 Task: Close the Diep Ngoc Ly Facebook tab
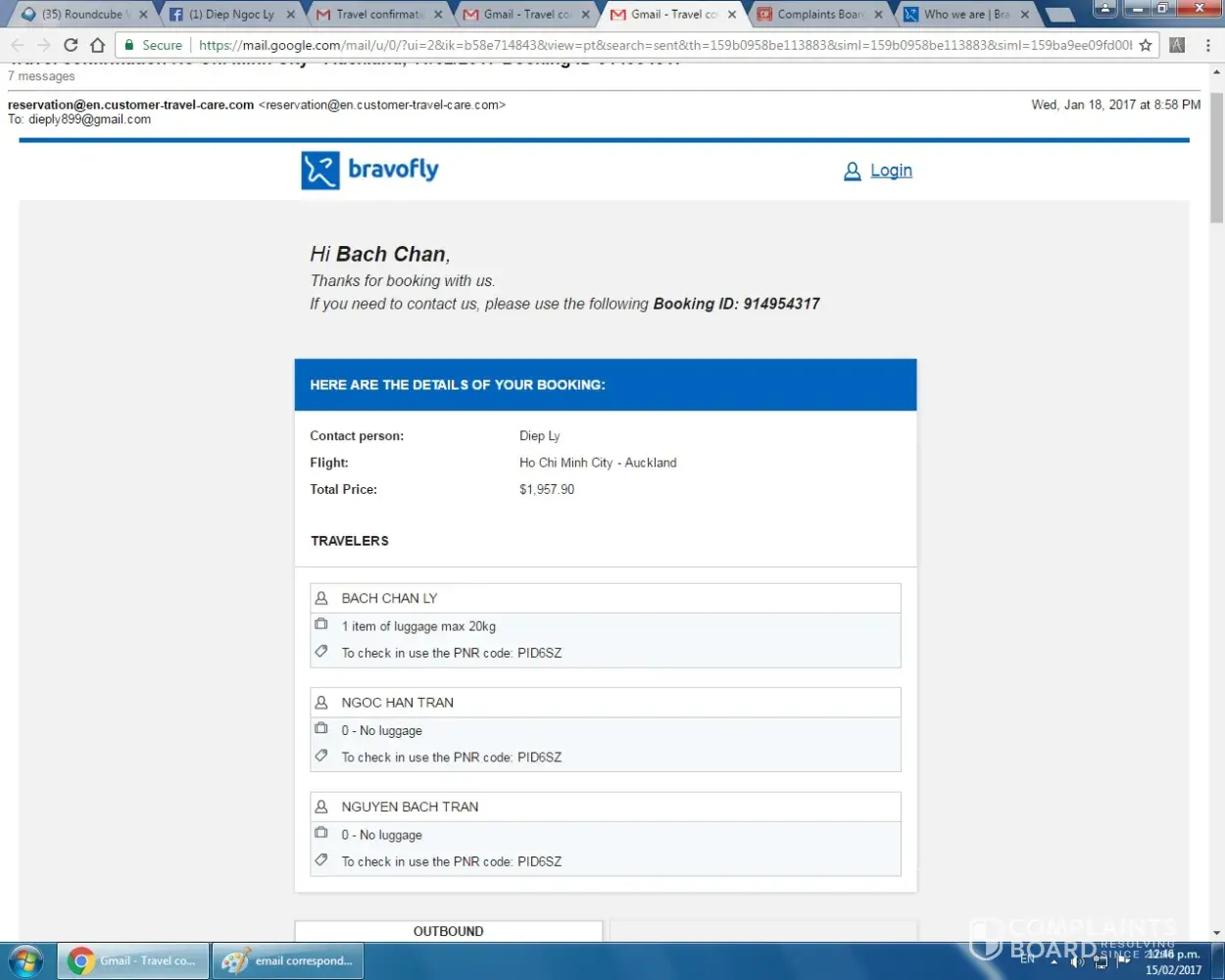tap(291, 15)
